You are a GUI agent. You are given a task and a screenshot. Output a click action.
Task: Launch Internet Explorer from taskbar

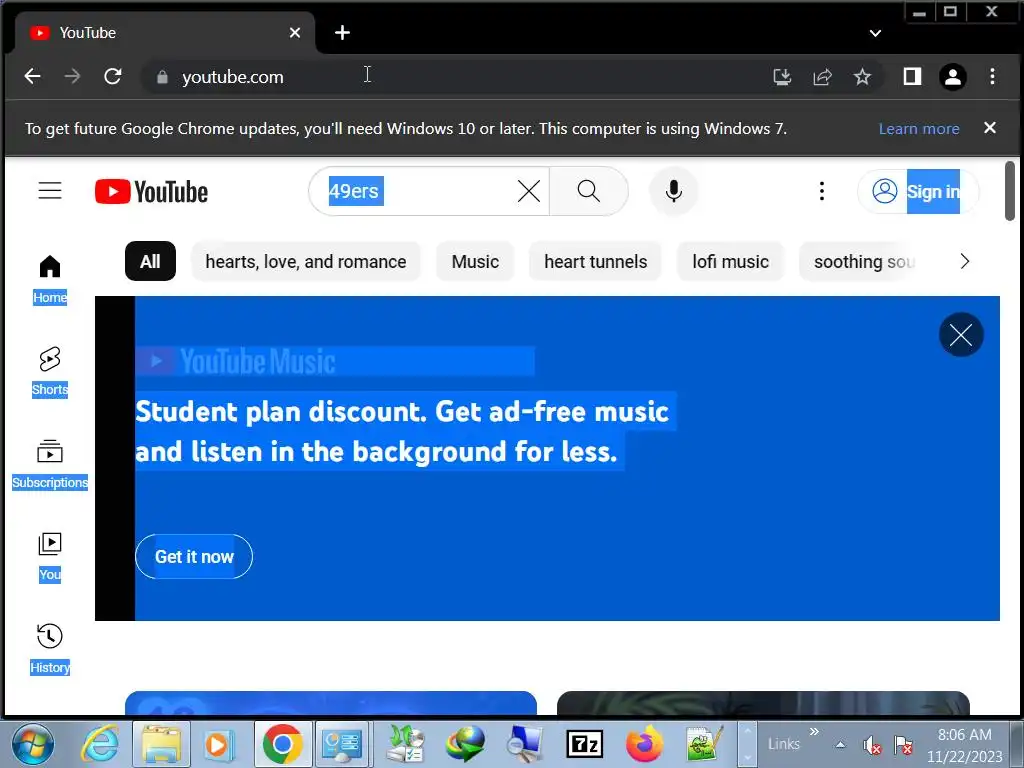pos(99,744)
